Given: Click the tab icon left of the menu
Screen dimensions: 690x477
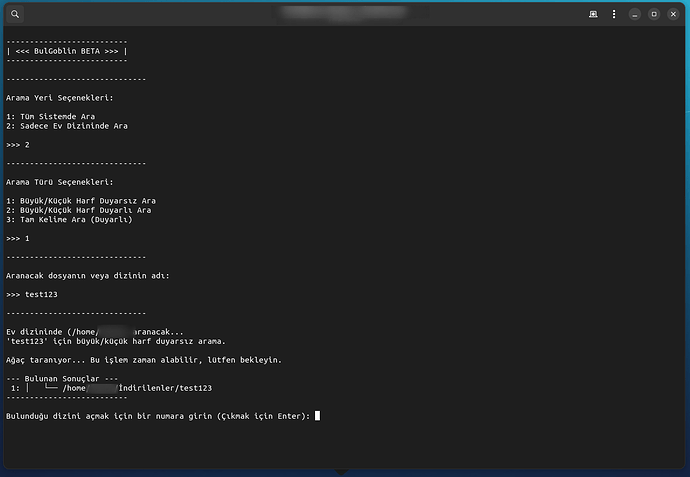Looking at the screenshot, I should (x=593, y=14).
